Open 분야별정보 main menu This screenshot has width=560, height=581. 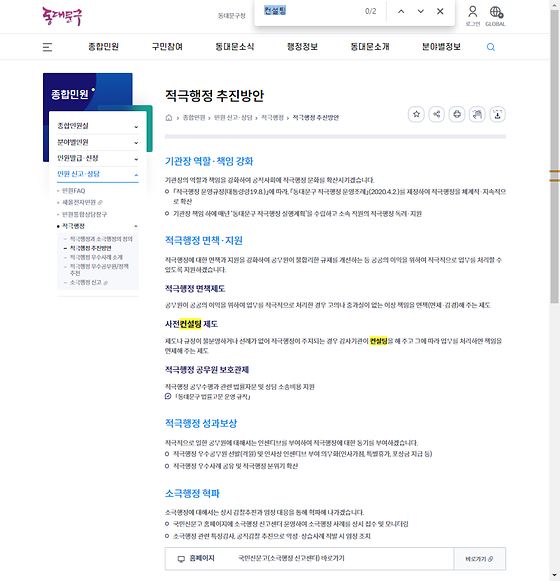click(441, 47)
